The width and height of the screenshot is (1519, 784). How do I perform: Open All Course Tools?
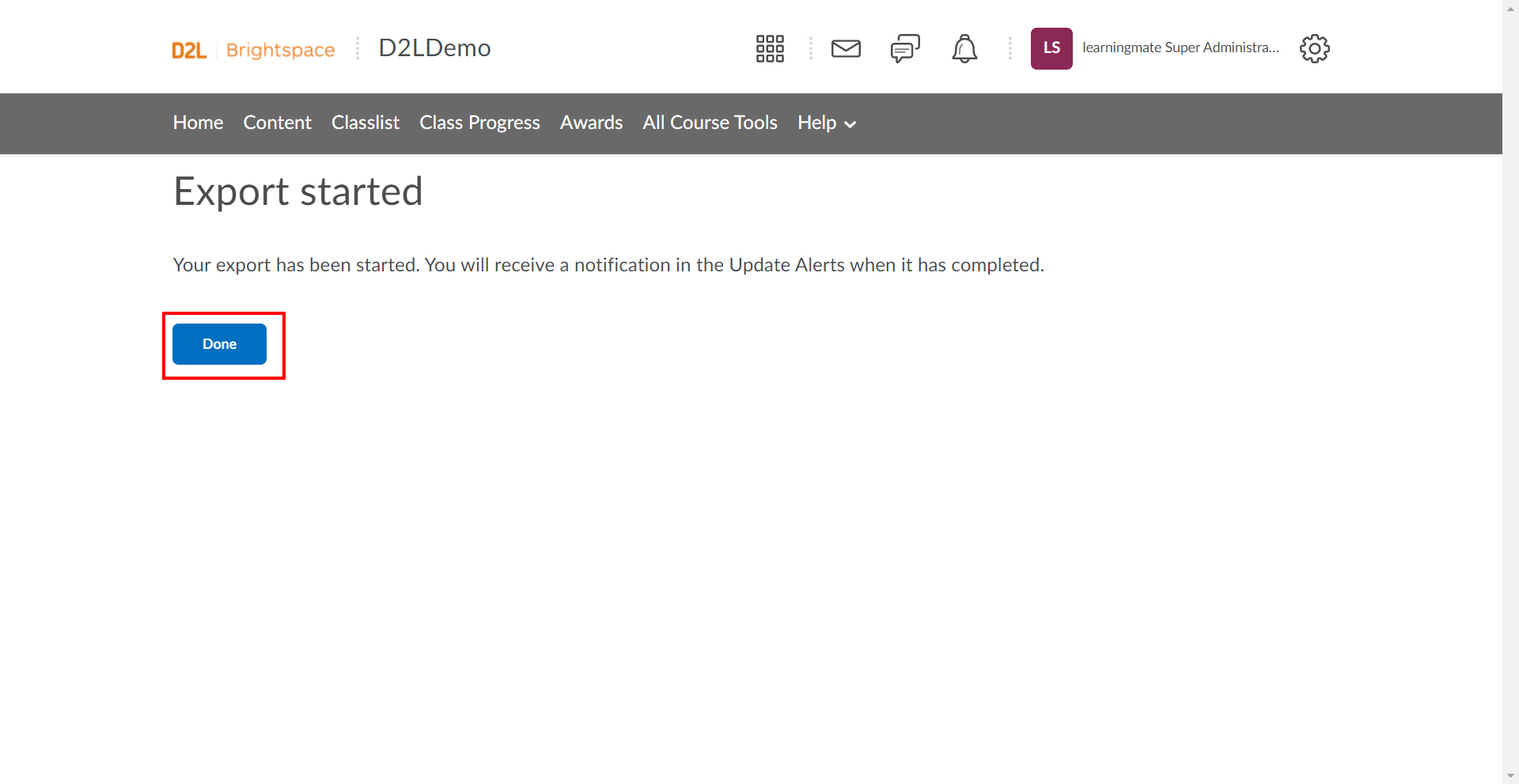click(710, 123)
